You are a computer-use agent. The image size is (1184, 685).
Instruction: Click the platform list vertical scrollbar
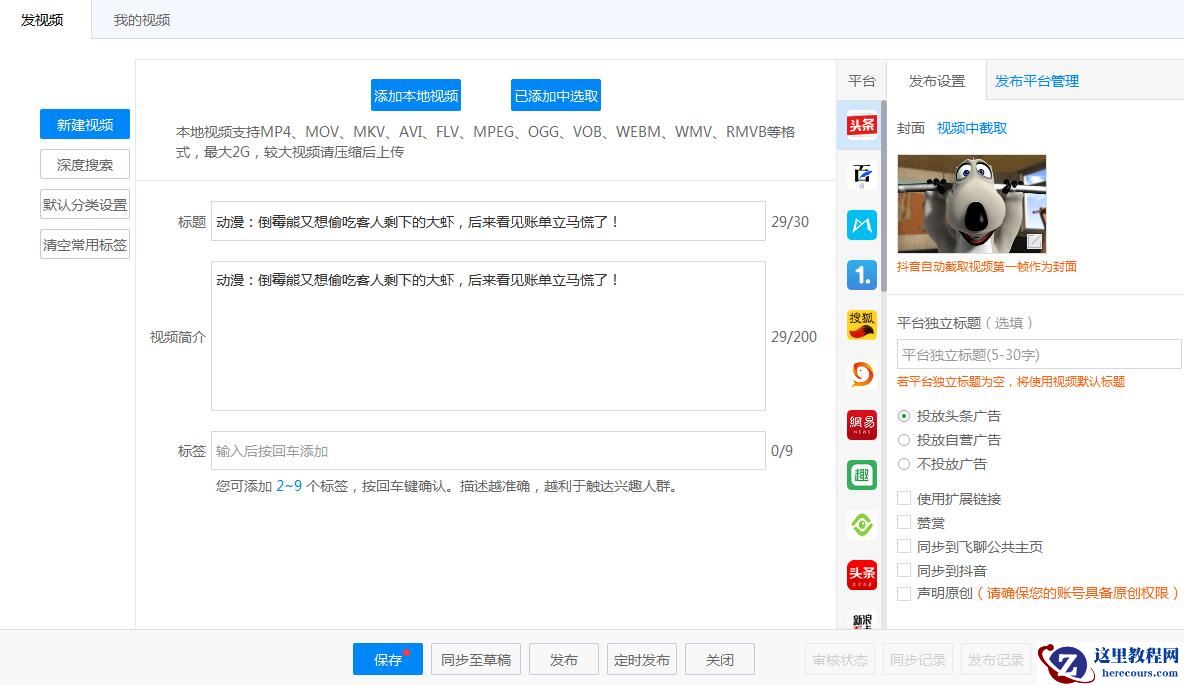point(883,200)
